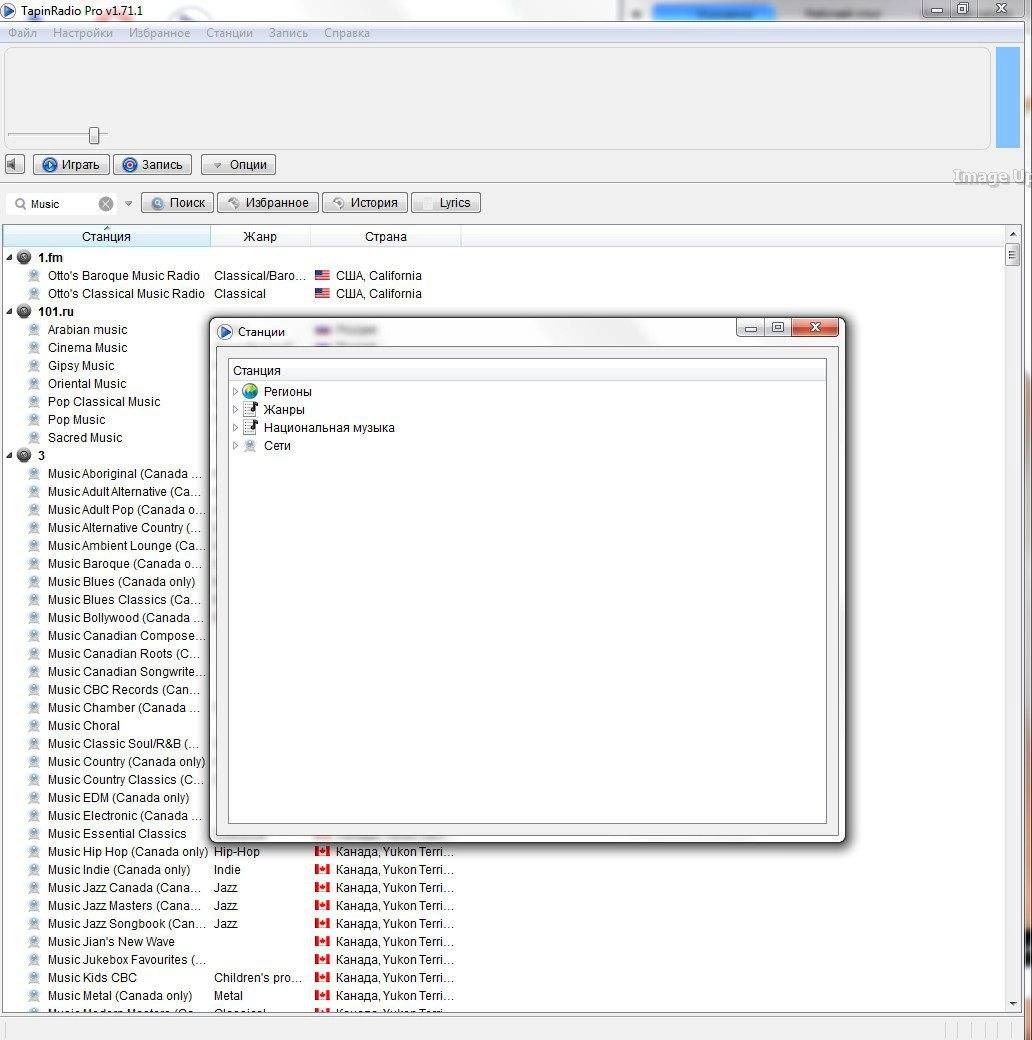
Task: Expand the Регионы tree node
Action: [235, 391]
